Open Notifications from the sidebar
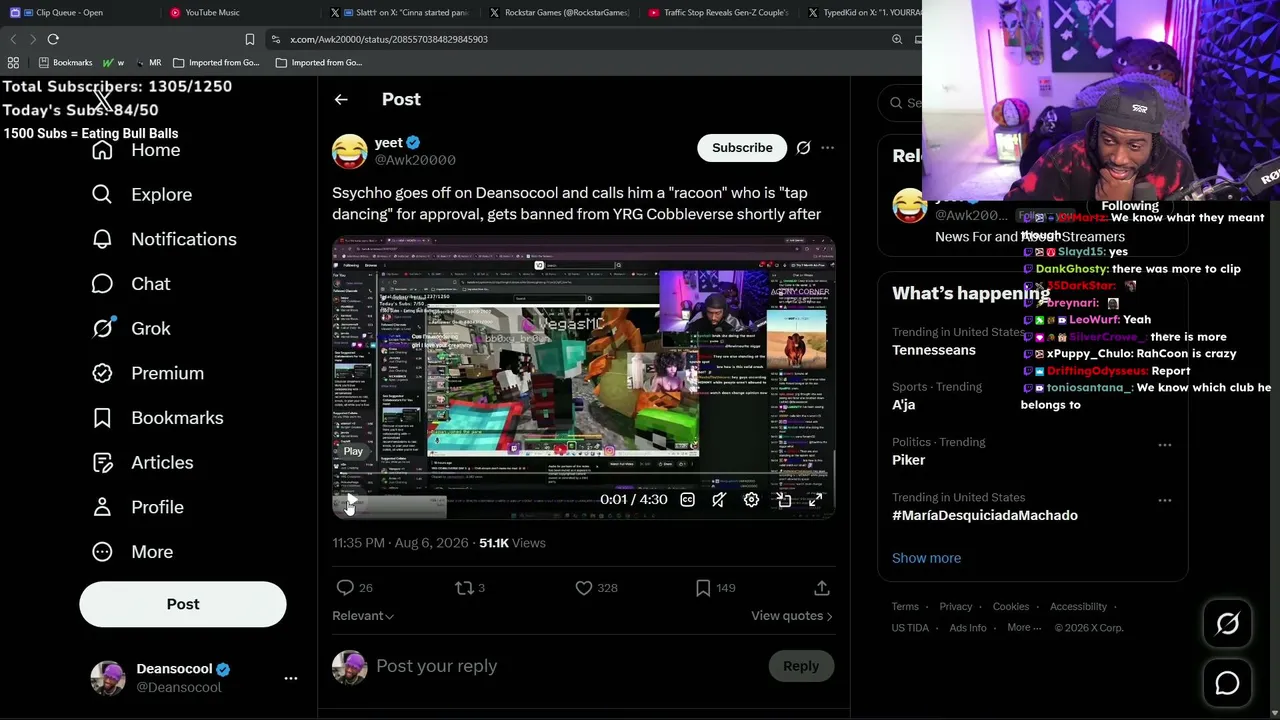 [164, 239]
